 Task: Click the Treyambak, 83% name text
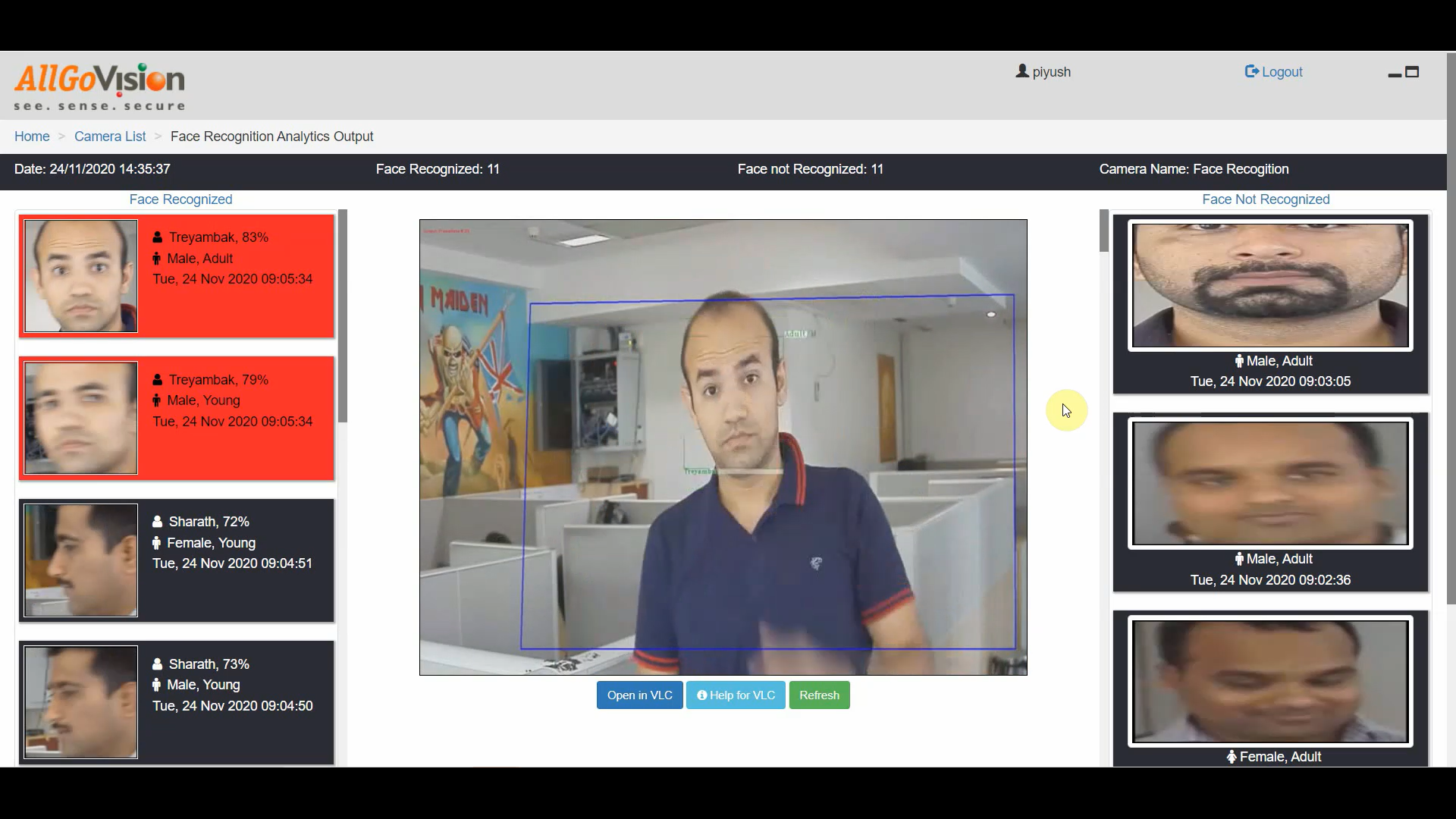point(218,237)
